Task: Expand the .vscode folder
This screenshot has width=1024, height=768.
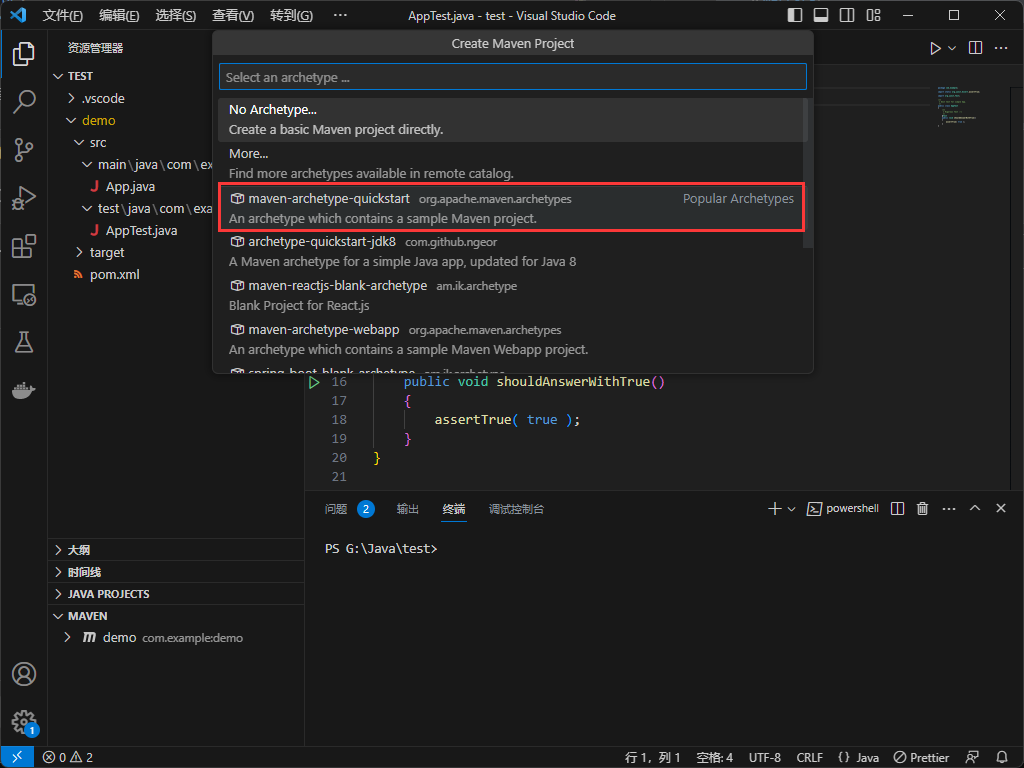Action: tap(102, 98)
